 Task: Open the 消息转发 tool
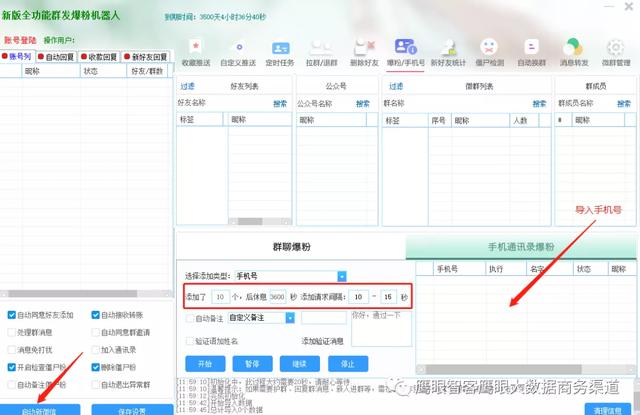point(574,53)
